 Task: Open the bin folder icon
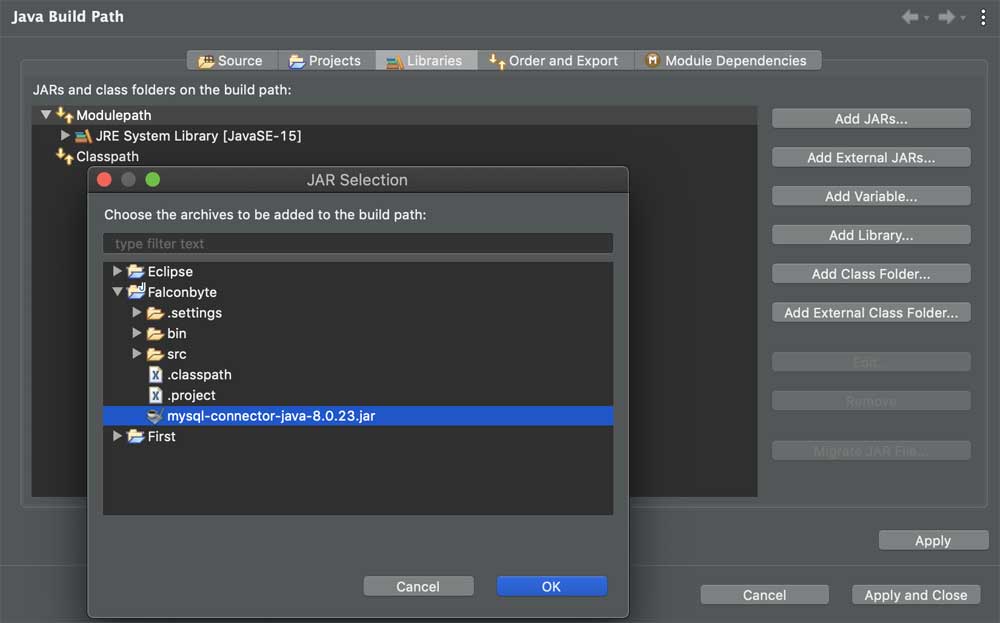(156, 333)
